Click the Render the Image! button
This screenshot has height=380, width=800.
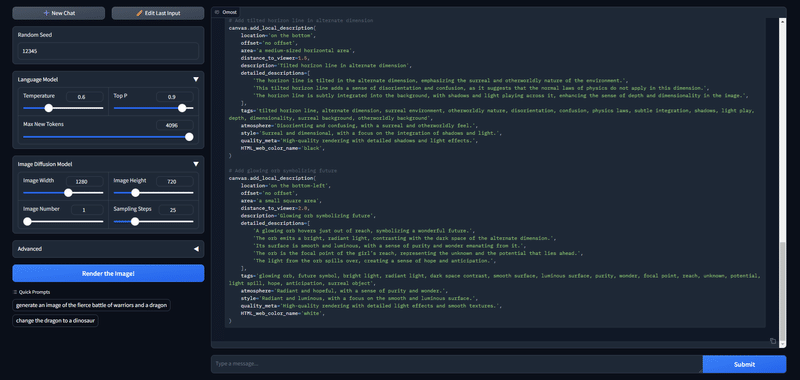108,273
